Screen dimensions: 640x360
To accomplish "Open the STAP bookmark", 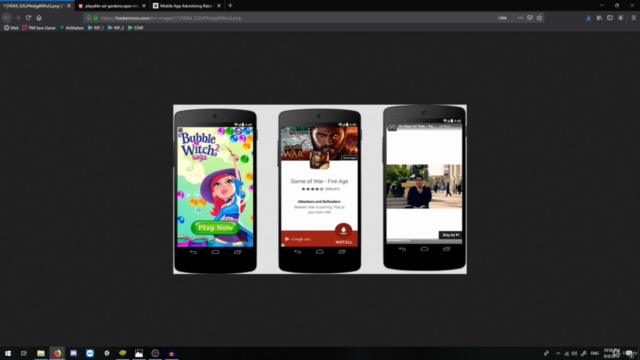I will (136, 28).
